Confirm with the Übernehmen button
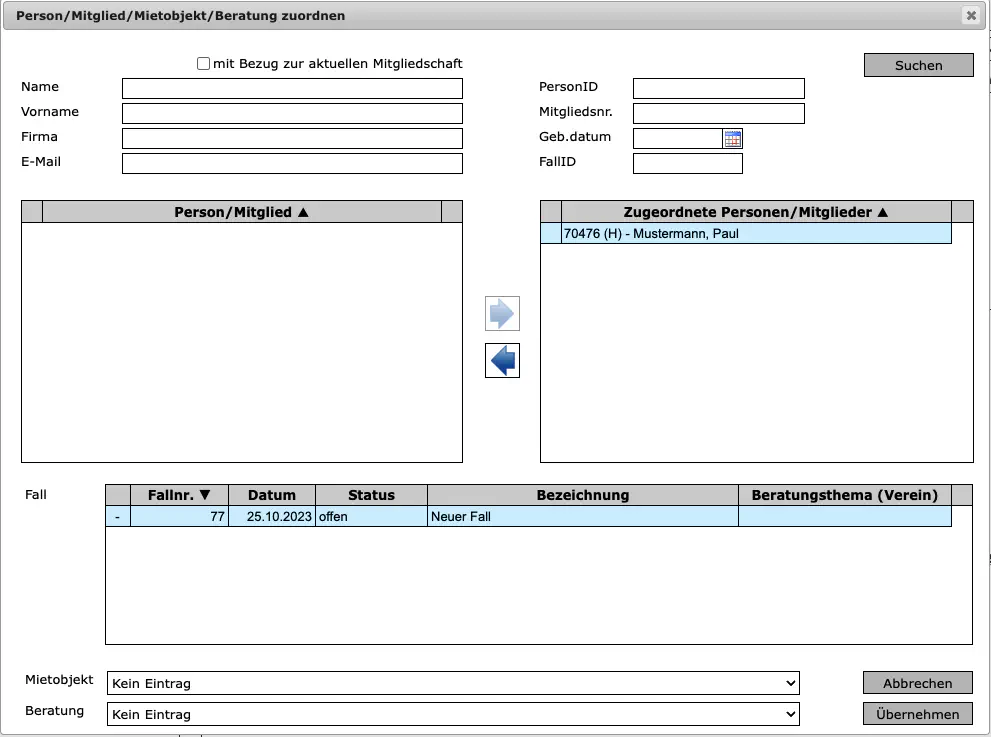The height and width of the screenshot is (737, 991). [917, 714]
